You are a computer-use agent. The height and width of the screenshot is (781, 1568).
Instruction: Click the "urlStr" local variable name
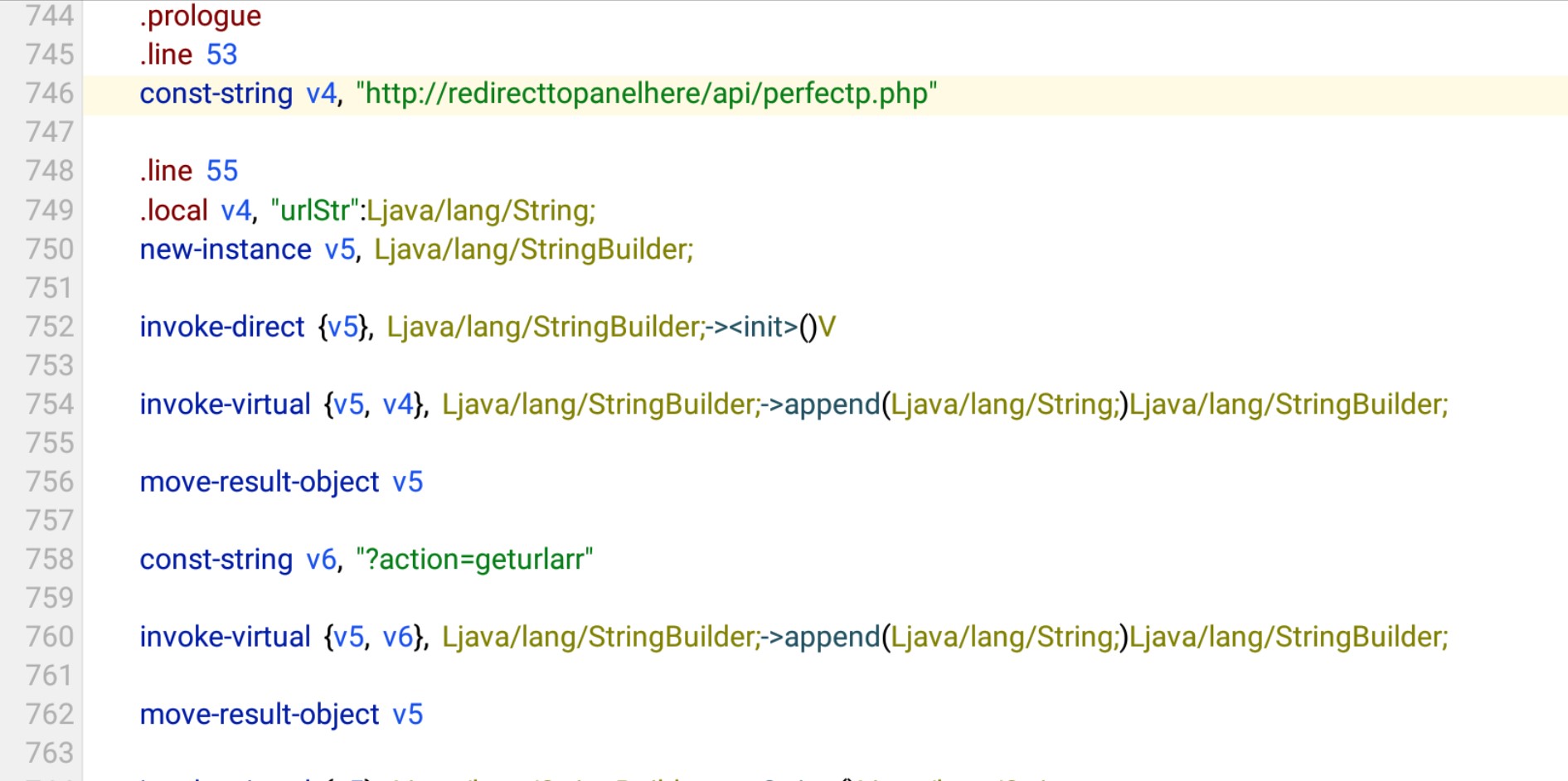[x=315, y=211]
